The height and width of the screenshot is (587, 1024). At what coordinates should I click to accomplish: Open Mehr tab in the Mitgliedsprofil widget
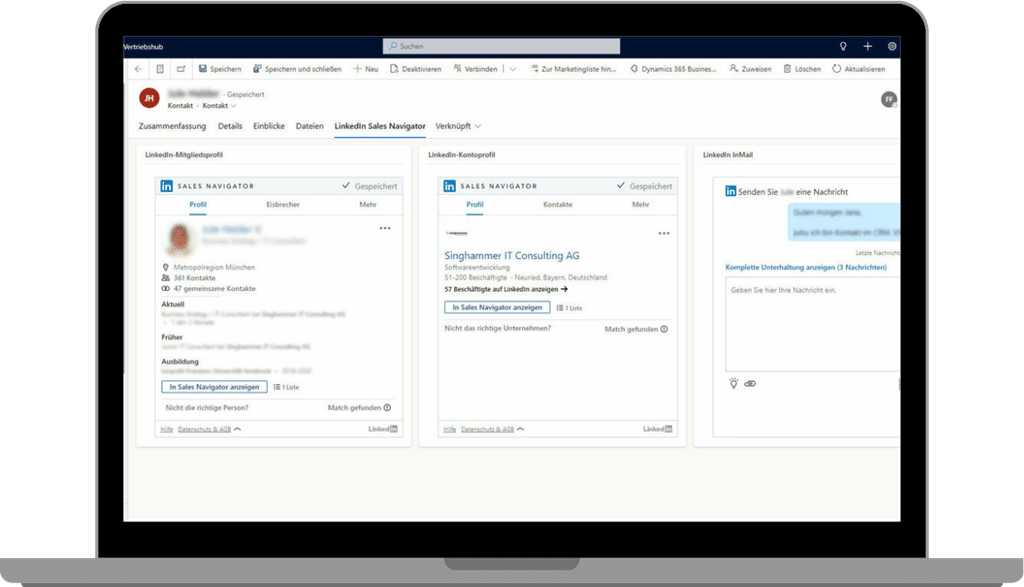click(368, 204)
